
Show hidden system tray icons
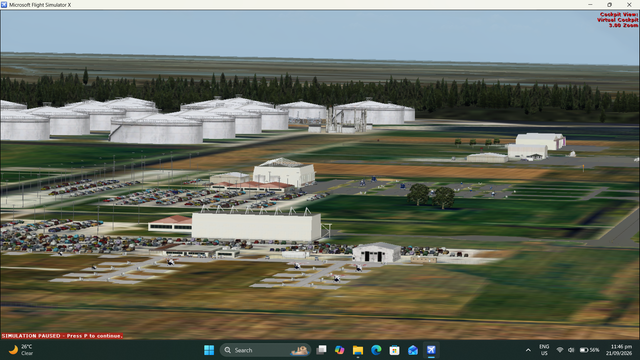tap(528, 350)
